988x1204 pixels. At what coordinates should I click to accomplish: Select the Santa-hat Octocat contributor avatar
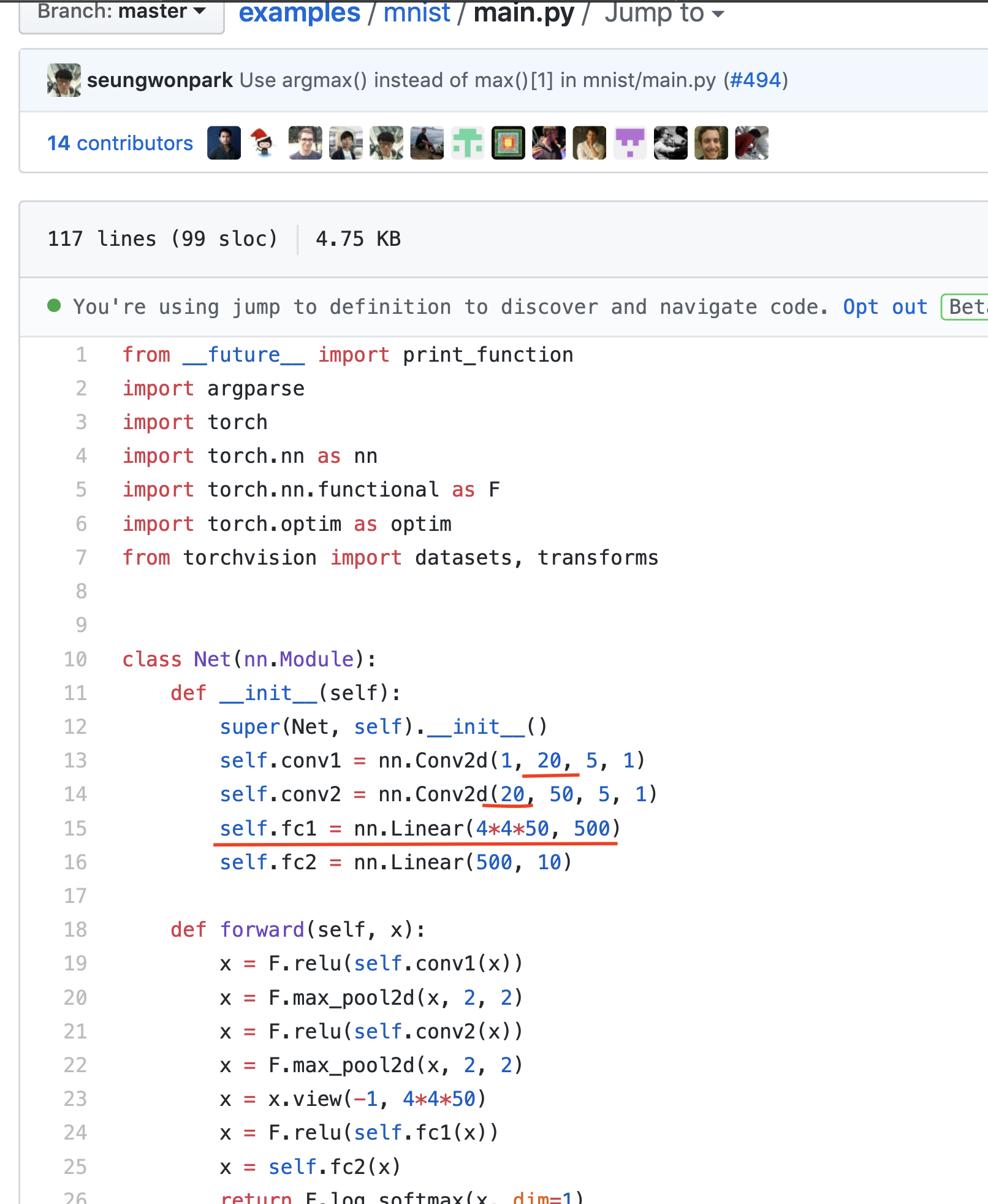point(264,143)
